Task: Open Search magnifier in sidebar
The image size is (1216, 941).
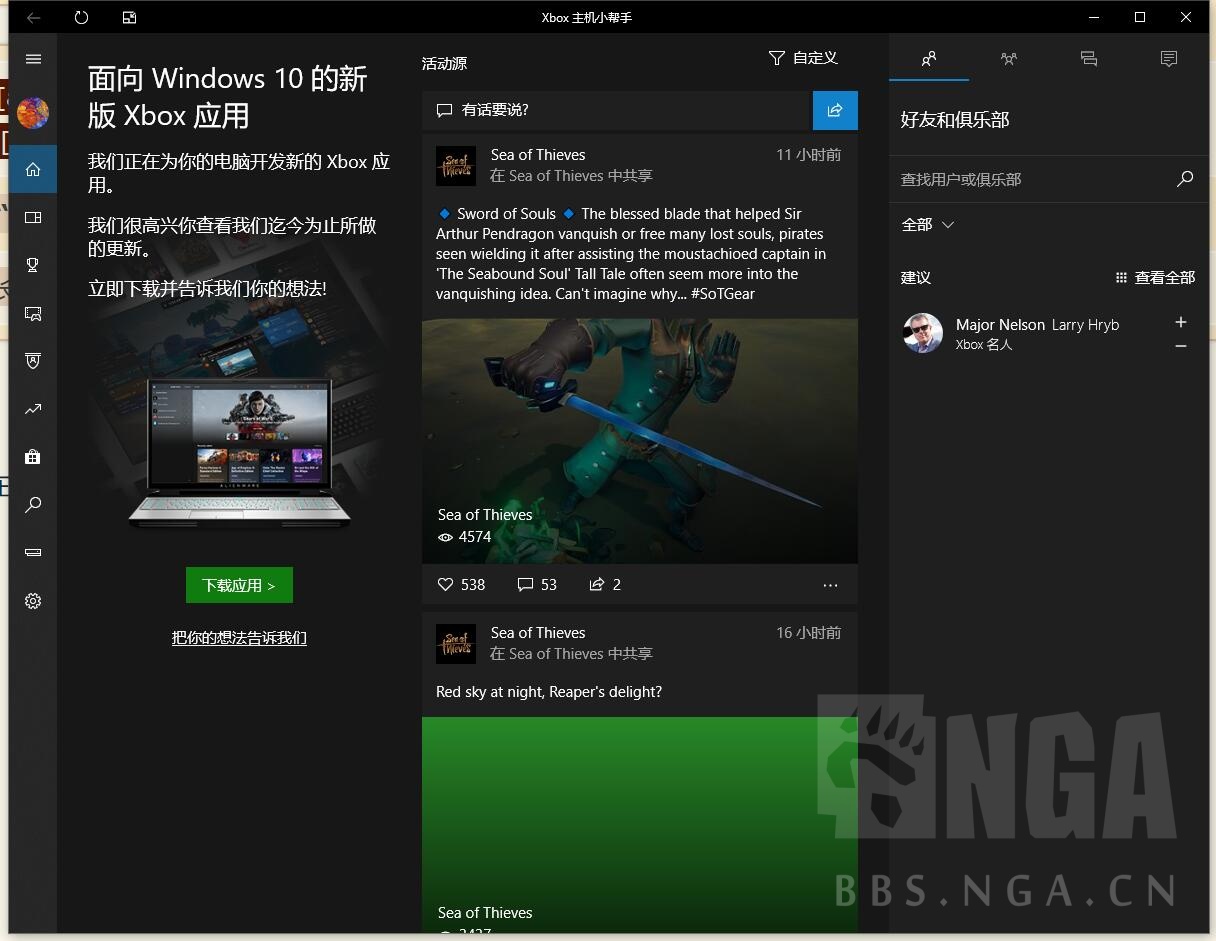Action: 33,505
